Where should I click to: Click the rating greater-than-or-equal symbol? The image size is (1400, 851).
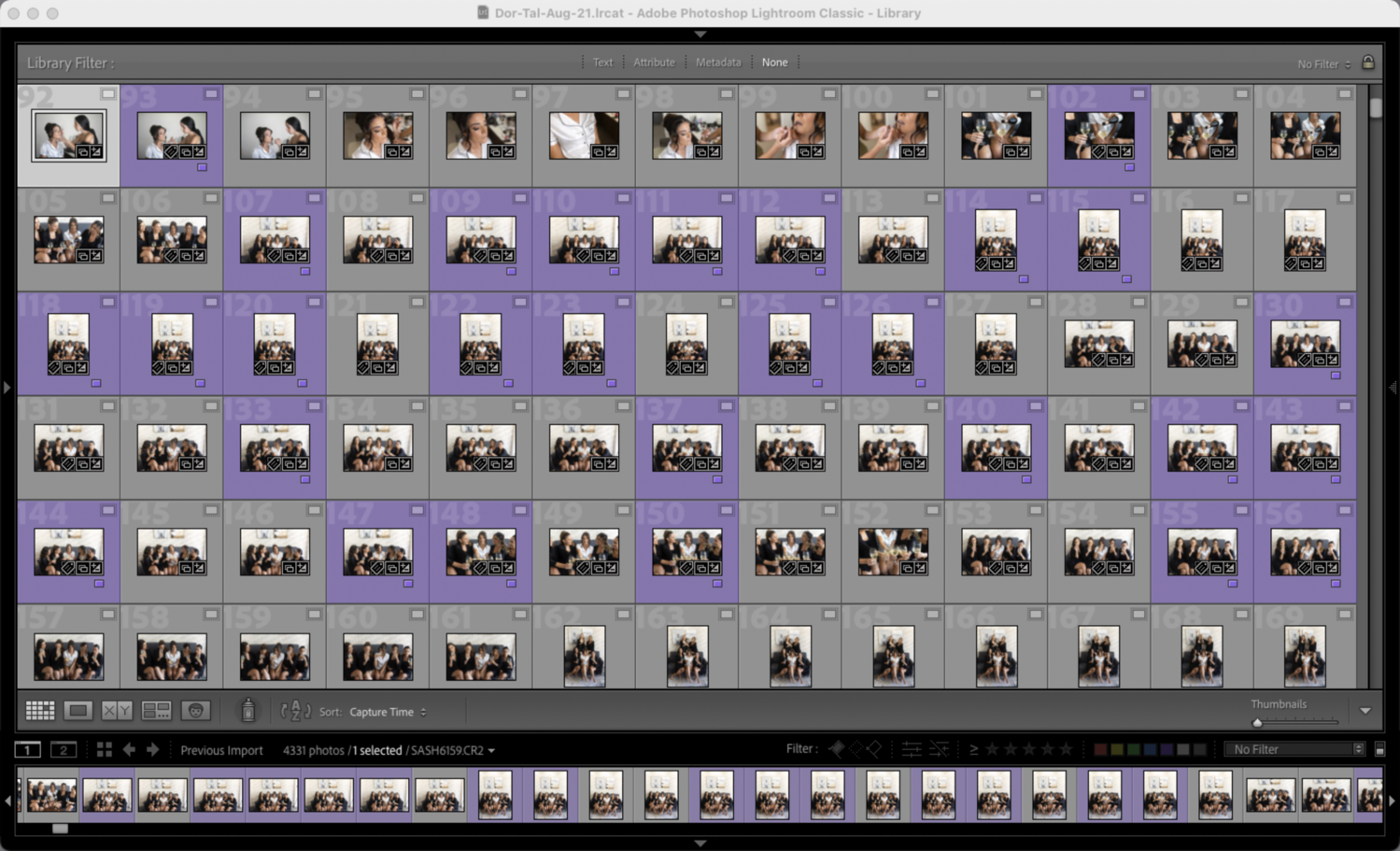(x=974, y=749)
